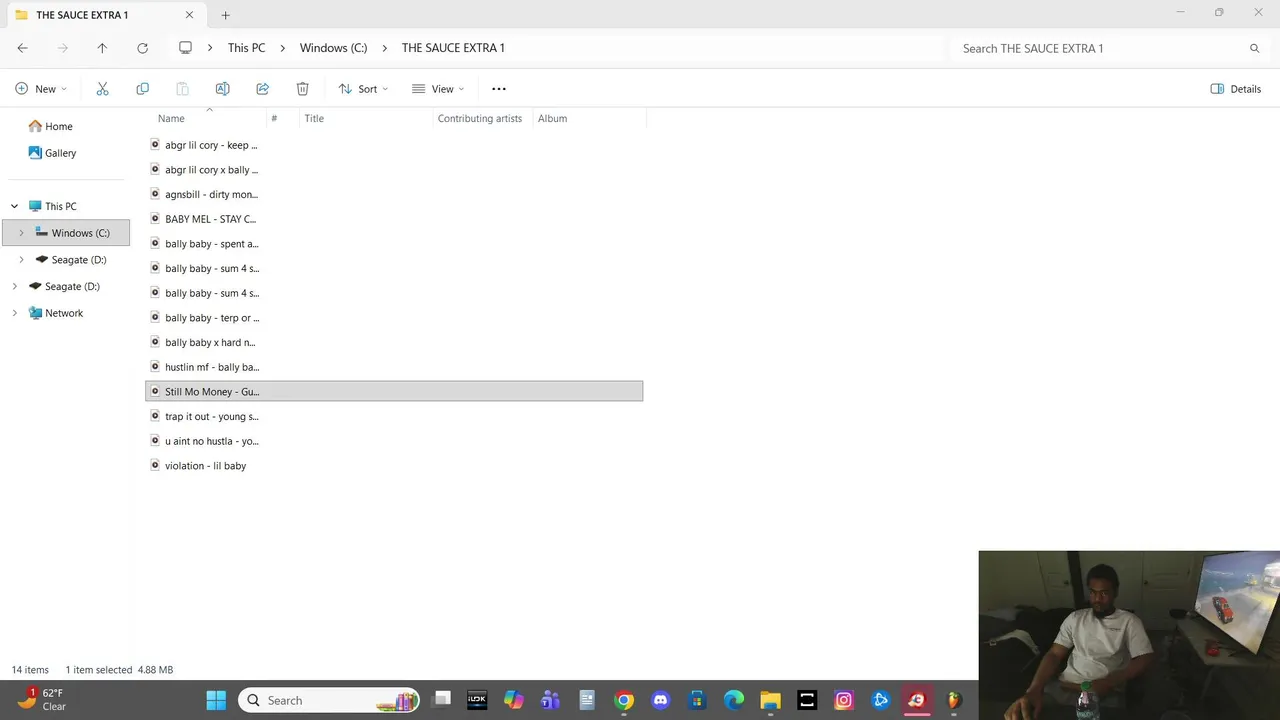Click This PC in the address bar
The height and width of the screenshot is (720, 1280).
tap(246, 48)
